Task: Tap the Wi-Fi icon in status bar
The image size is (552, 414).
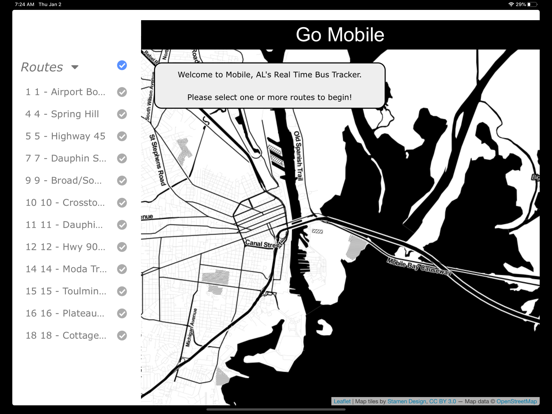Action: pyautogui.click(x=511, y=4)
